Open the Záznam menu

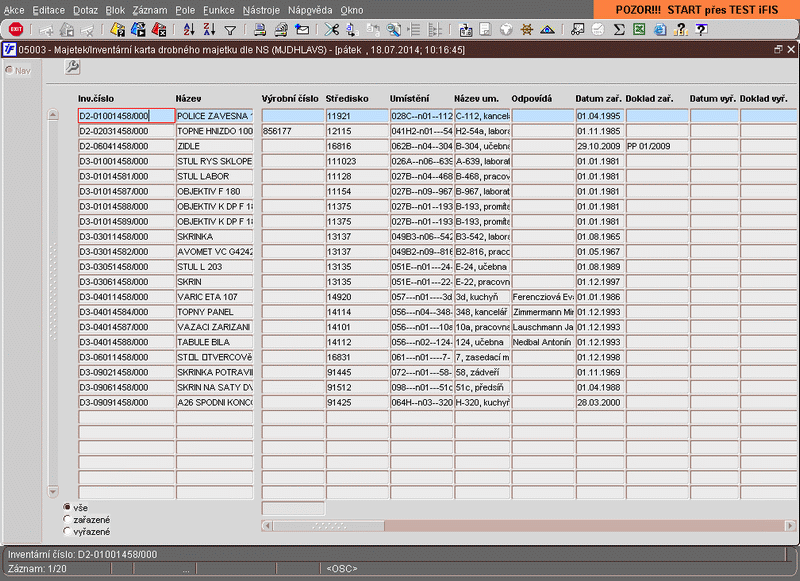point(149,10)
